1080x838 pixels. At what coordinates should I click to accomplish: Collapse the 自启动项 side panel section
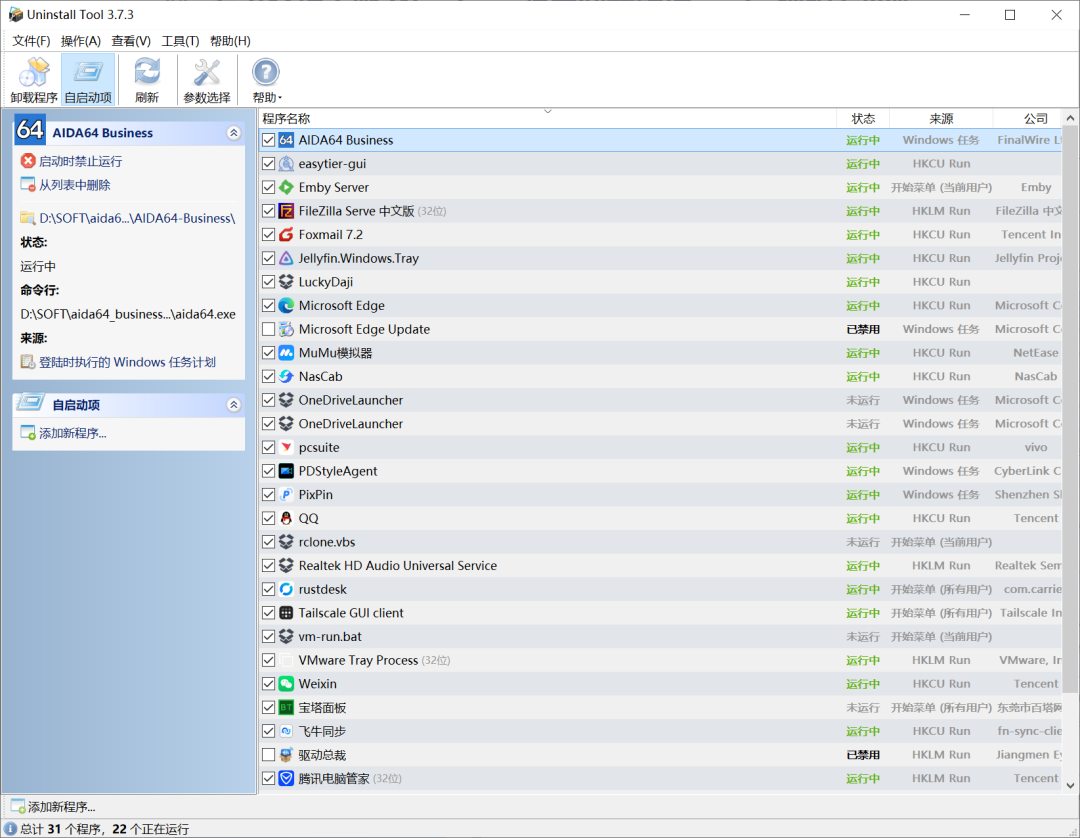(x=233, y=405)
